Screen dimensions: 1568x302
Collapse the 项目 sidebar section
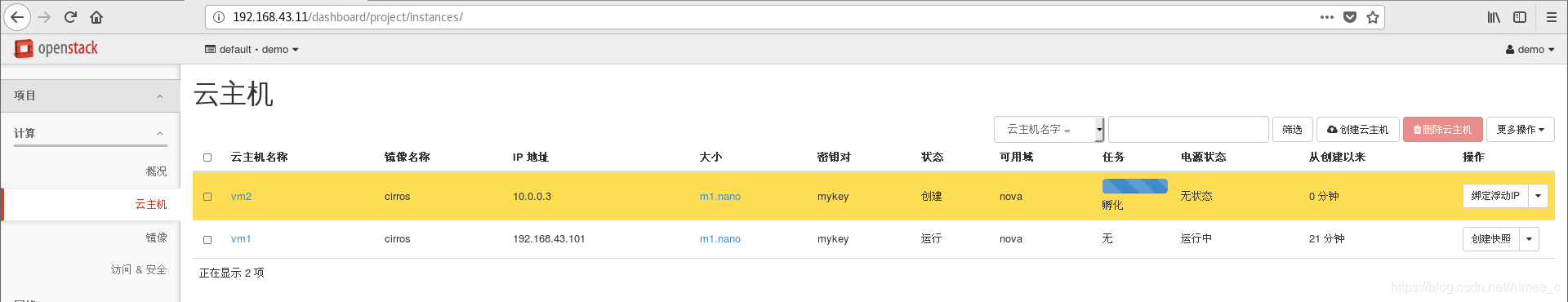pyautogui.click(x=90, y=95)
